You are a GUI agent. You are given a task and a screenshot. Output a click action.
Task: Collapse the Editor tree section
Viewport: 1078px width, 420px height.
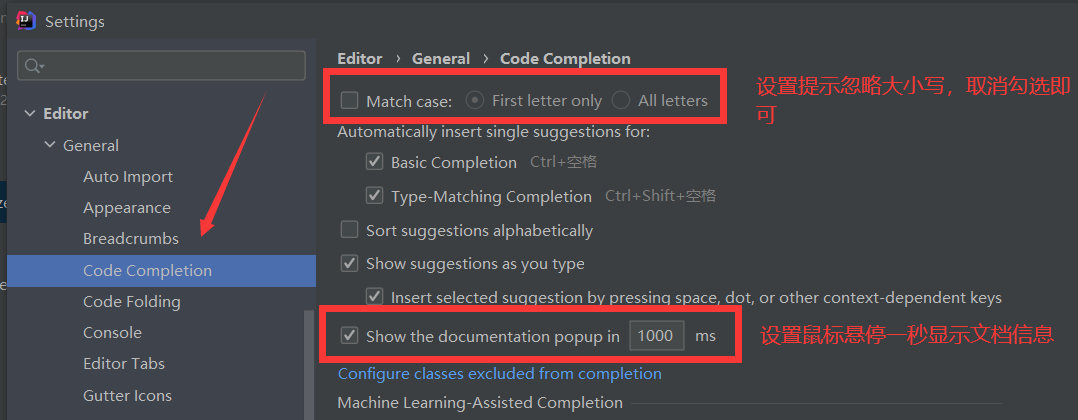click(x=30, y=114)
